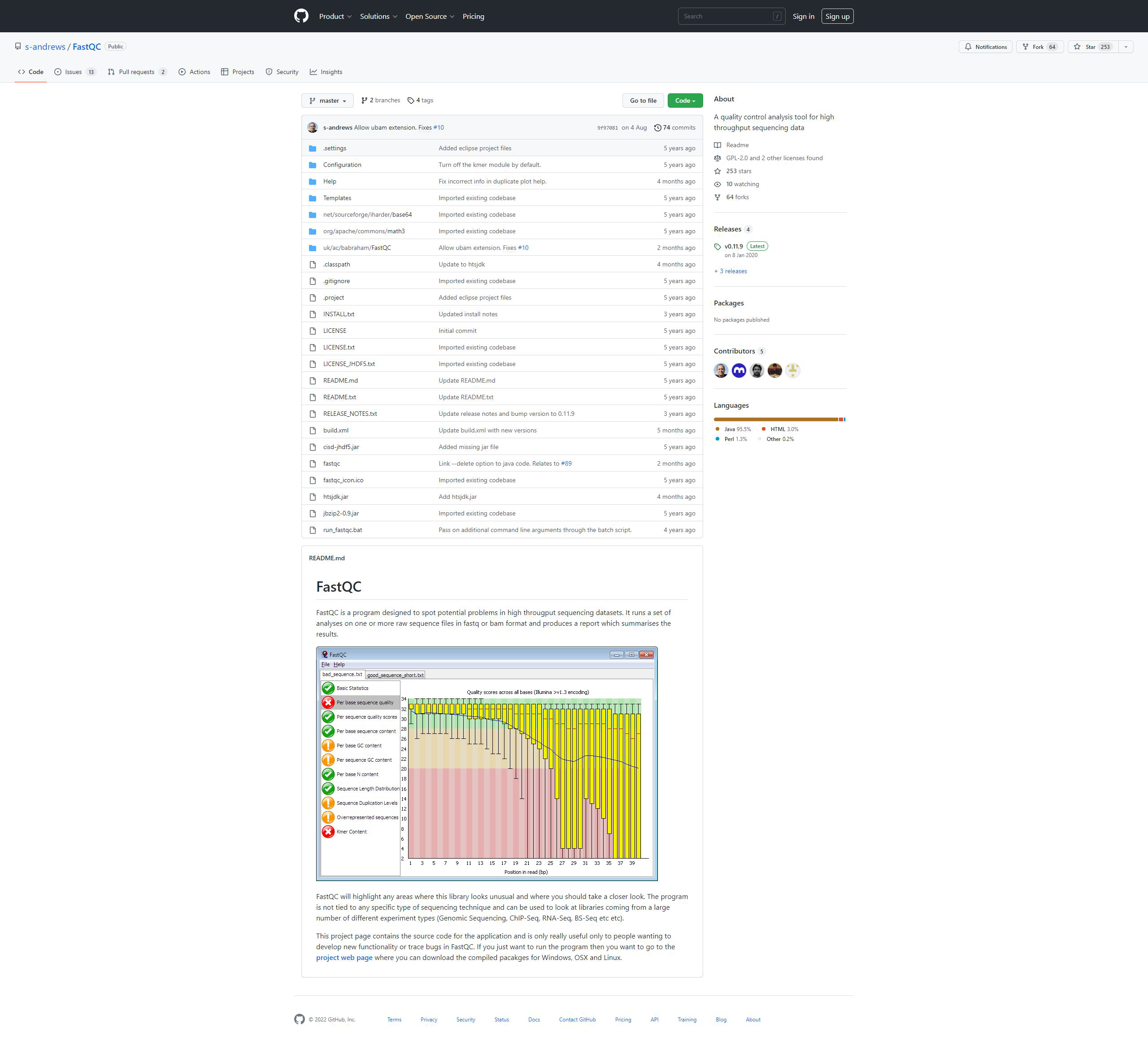Open the uk/ac/babraham/FastQC folder
The height and width of the screenshot is (1047, 1148).
click(357, 248)
